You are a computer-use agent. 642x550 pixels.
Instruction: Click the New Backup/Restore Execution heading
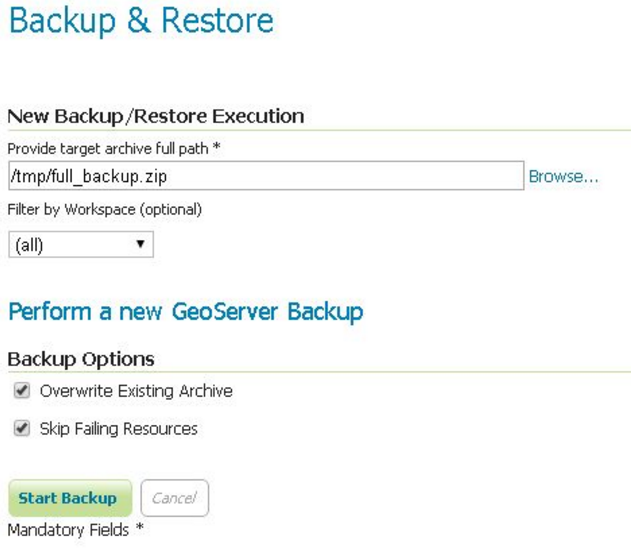point(155,116)
